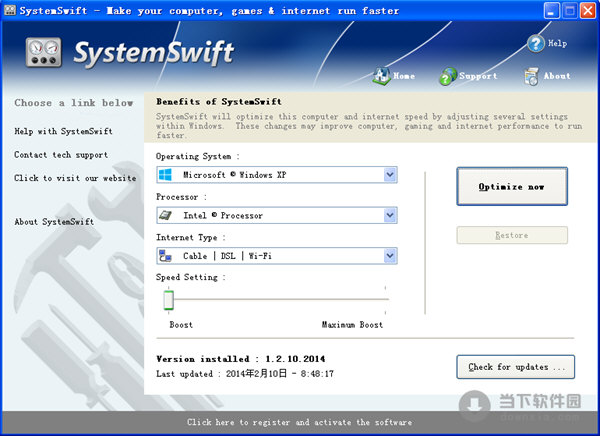Follow Click to visit our website link
Image resolution: width=600 pixels, height=436 pixels.
click(x=75, y=178)
